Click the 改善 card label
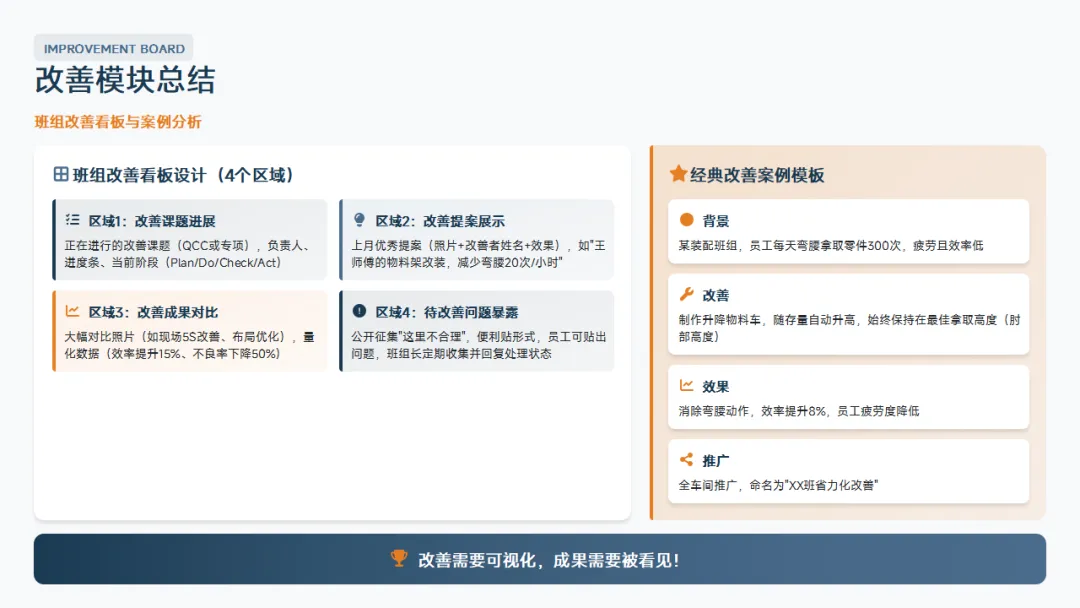 (x=716, y=295)
